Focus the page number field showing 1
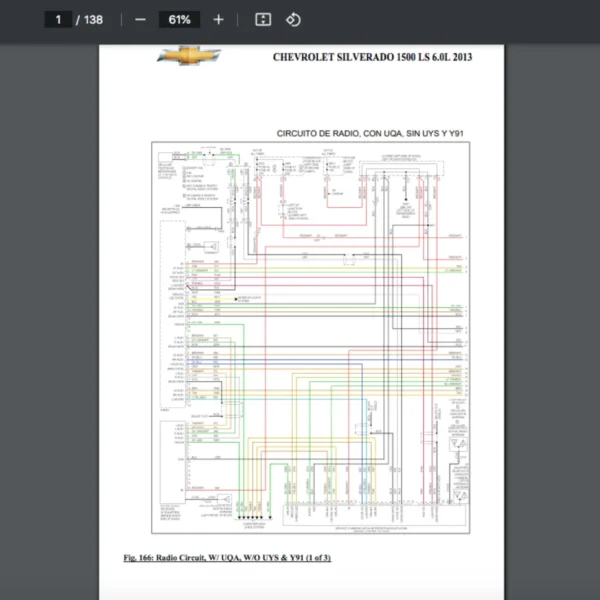Image resolution: width=600 pixels, height=600 pixels. click(58, 19)
